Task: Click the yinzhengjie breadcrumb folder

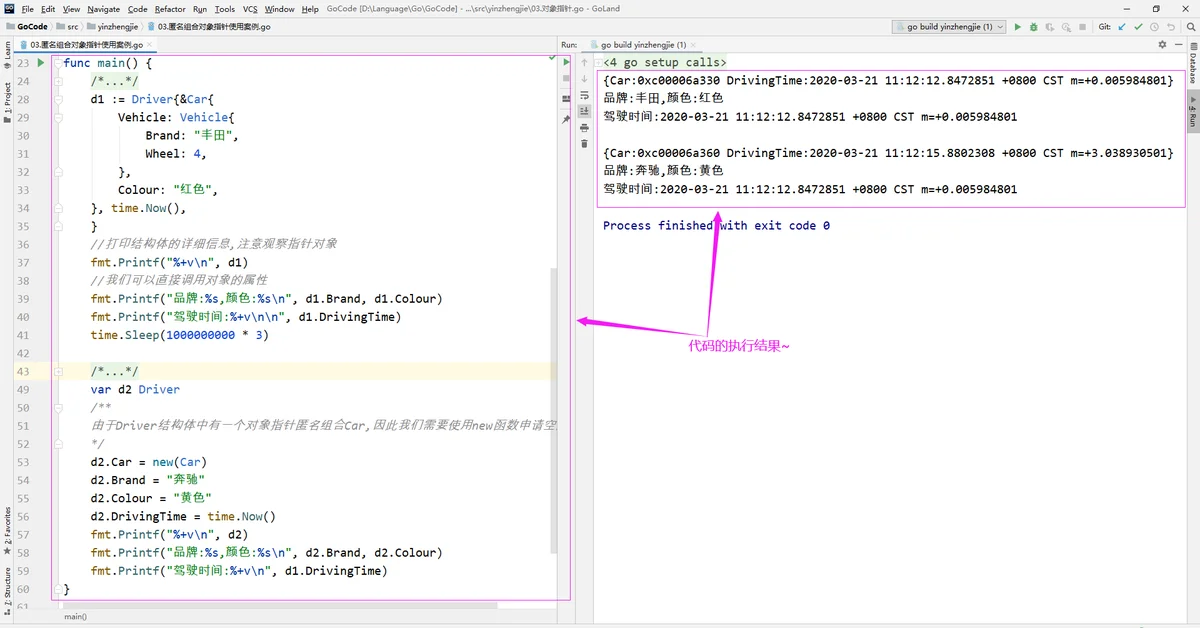Action: (x=117, y=27)
